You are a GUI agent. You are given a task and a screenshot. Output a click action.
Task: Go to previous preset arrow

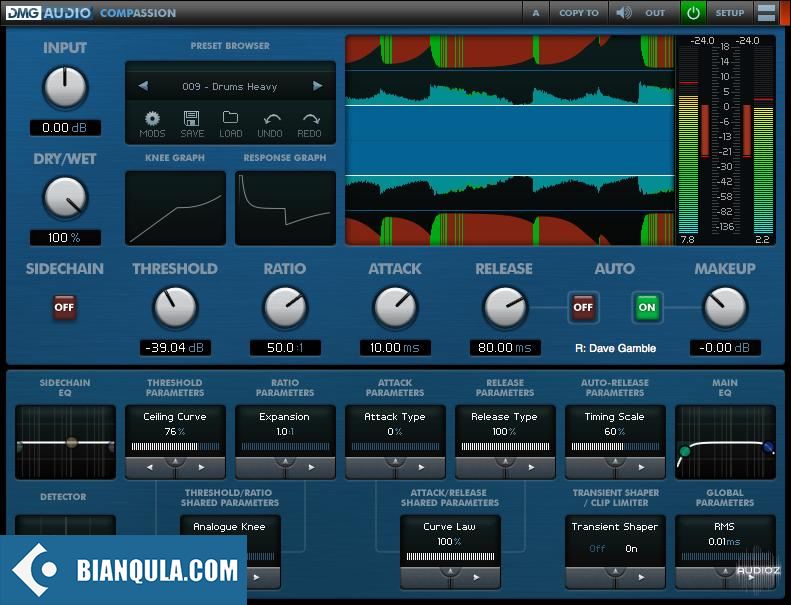[x=143, y=86]
